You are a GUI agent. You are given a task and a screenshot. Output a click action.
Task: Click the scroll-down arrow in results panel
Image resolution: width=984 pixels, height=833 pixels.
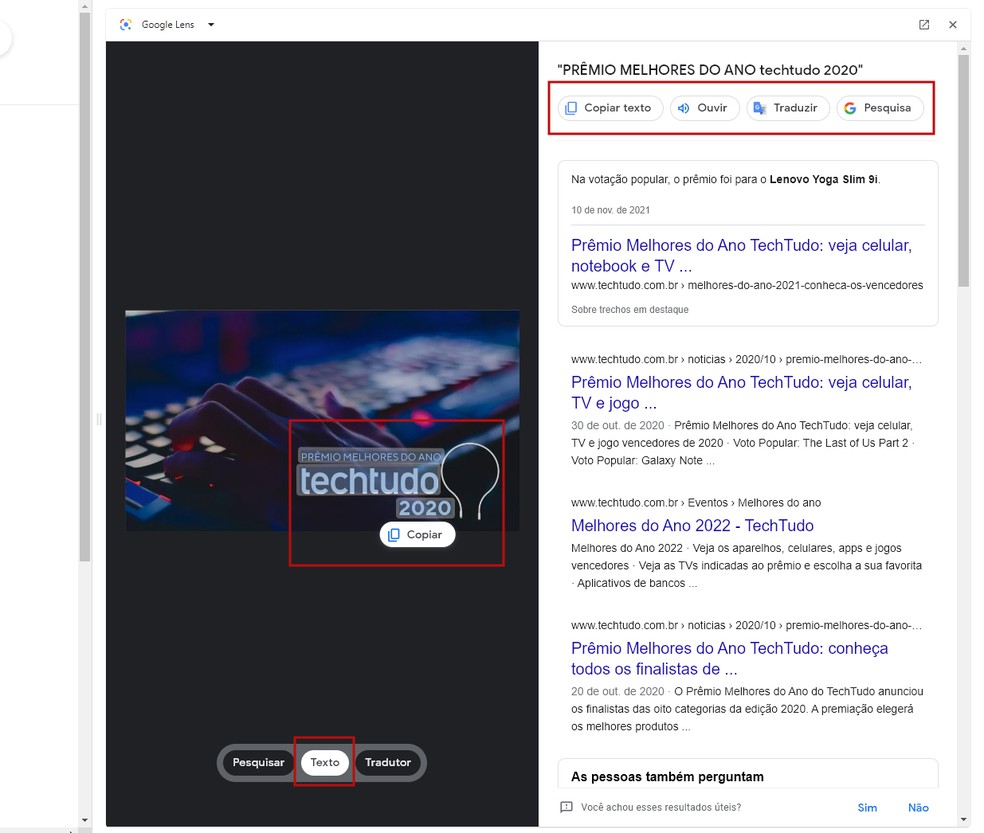(964, 820)
